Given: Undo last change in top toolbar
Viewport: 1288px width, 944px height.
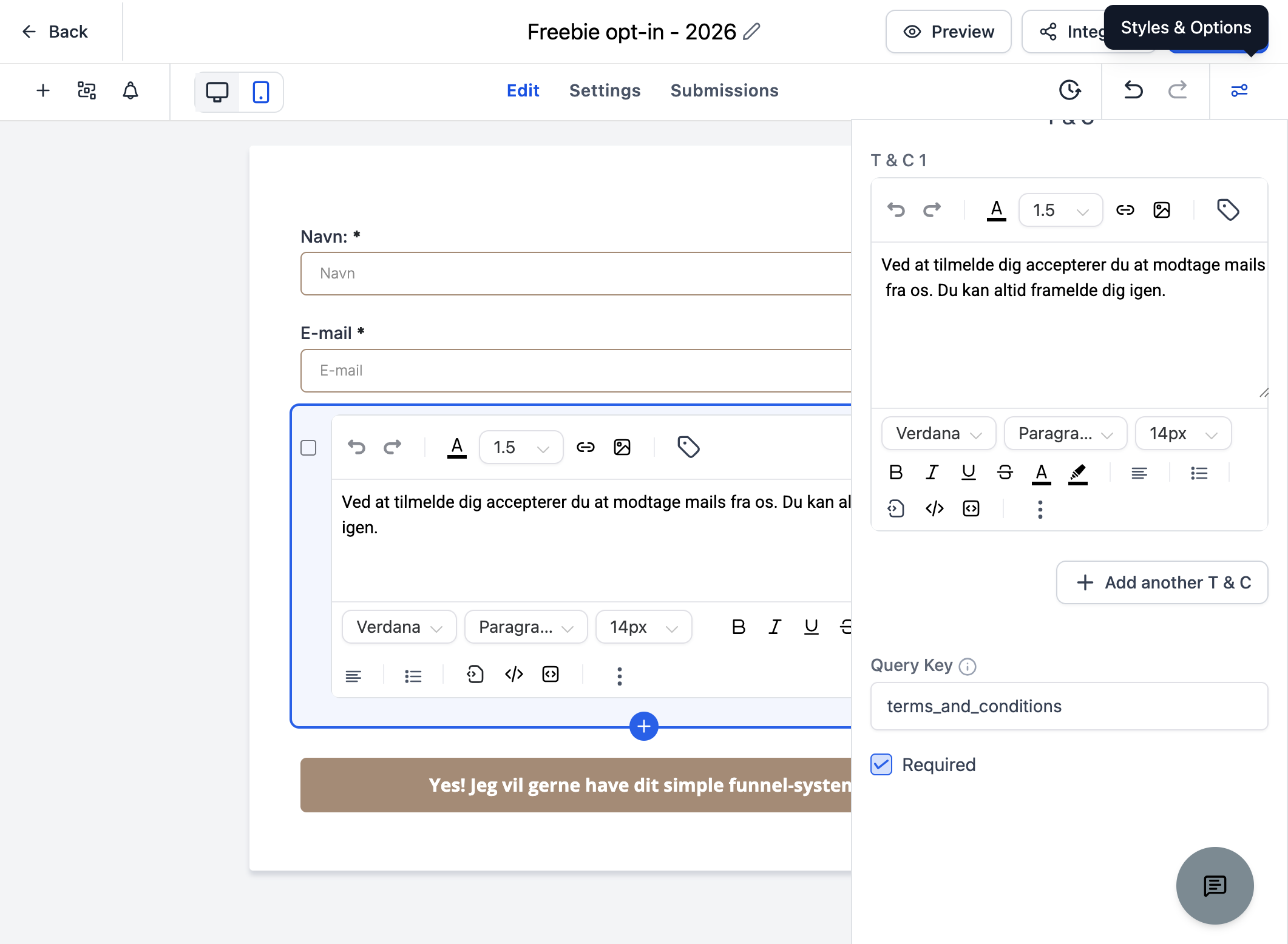Looking at the screenshot, I should pos(1133,90).
